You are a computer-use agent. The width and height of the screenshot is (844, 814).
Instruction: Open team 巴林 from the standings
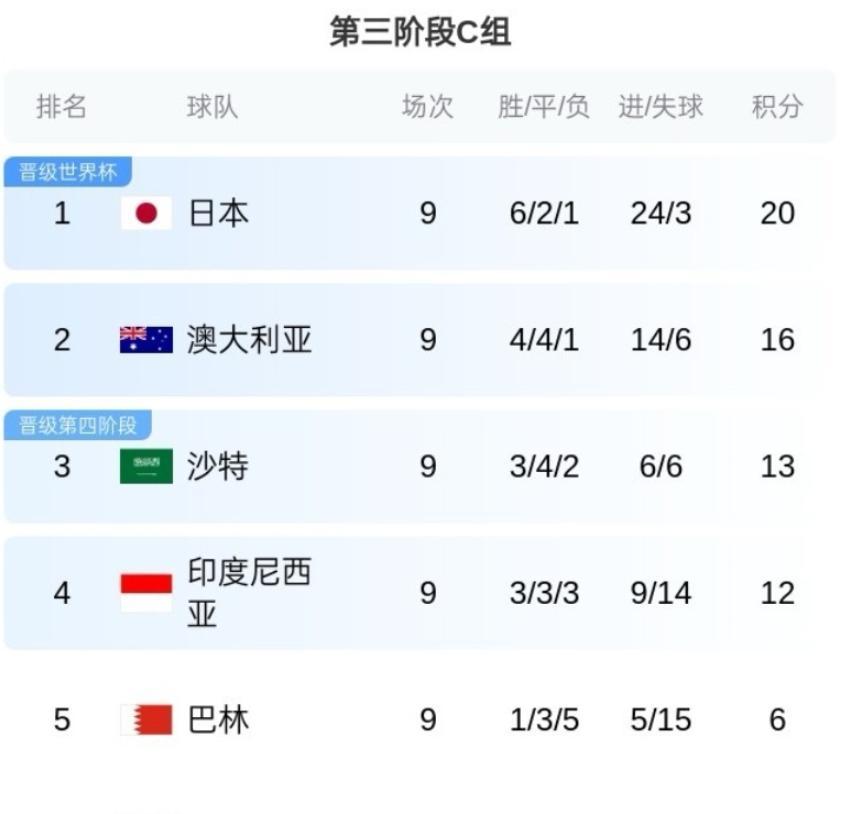coord(218,720)
